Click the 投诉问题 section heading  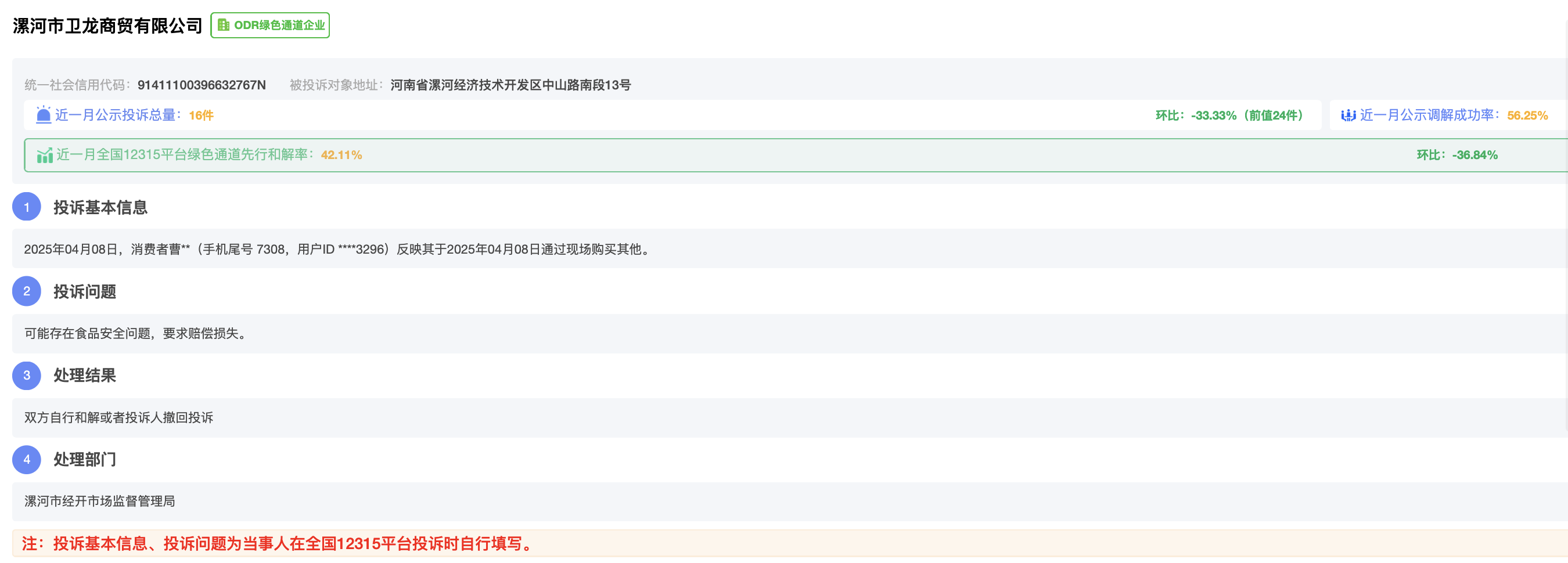[85, 291]
